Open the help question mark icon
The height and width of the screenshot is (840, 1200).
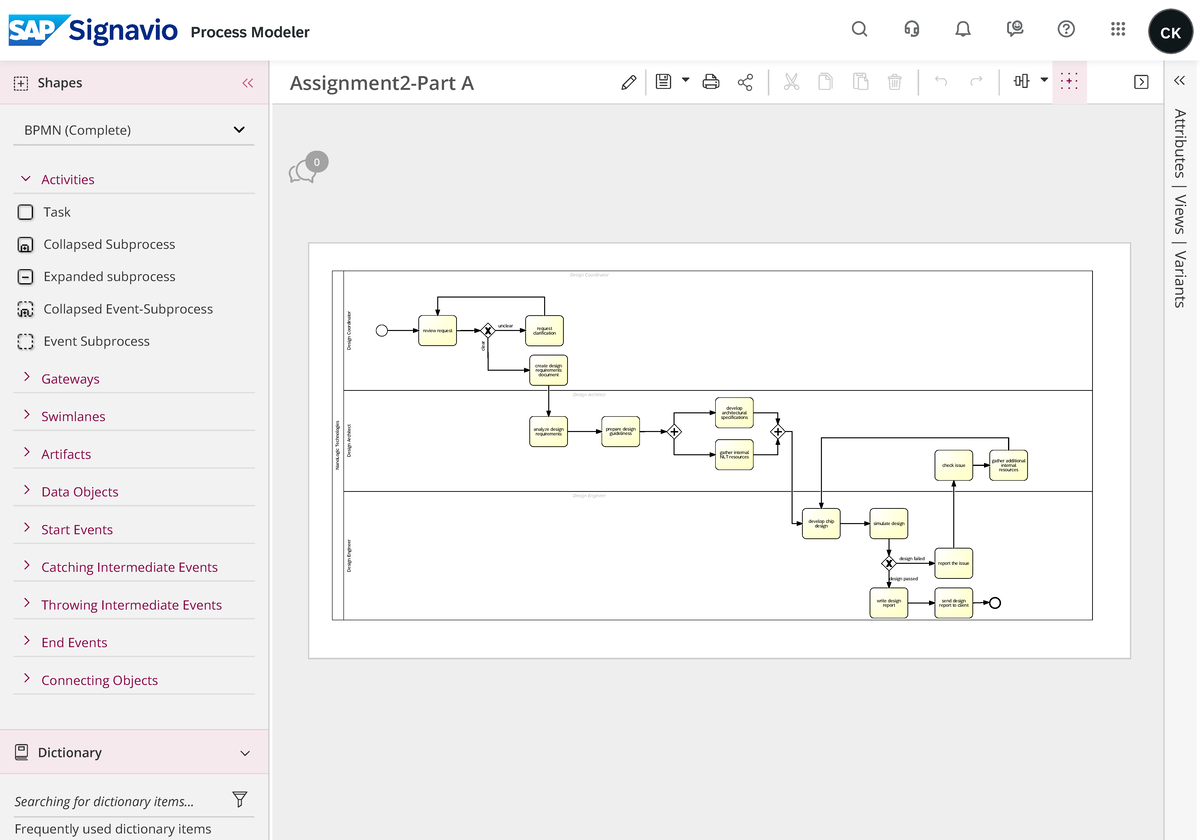pos(1066,29)
